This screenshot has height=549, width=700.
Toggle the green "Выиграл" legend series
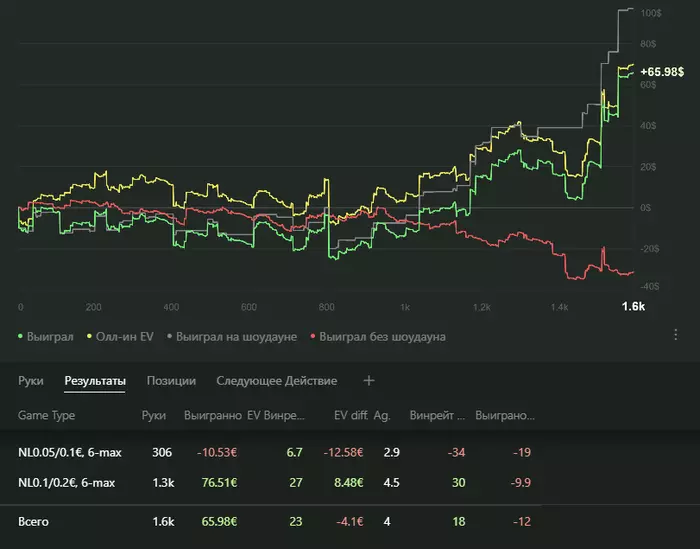[x=46, y=337]
